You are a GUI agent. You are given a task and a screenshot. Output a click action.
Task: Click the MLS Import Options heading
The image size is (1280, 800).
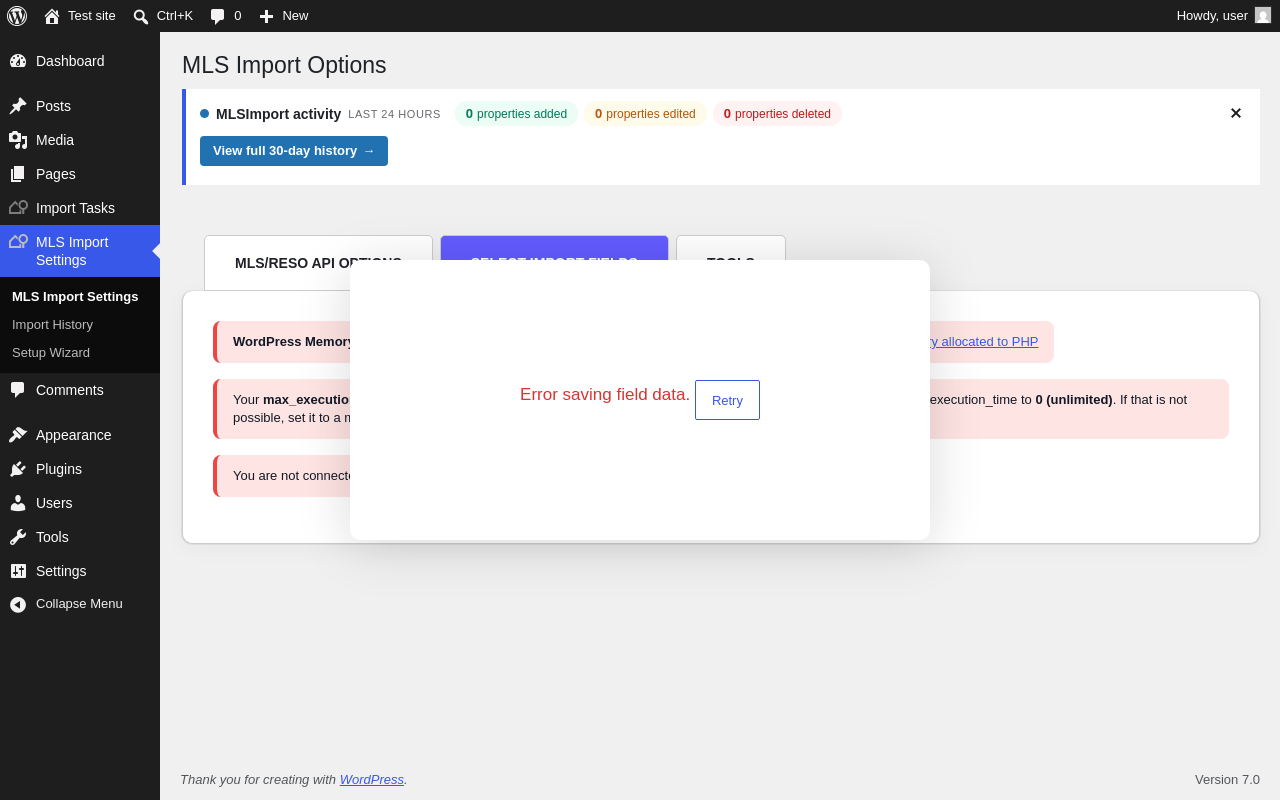pyautogui.click(x=284, y=65)
